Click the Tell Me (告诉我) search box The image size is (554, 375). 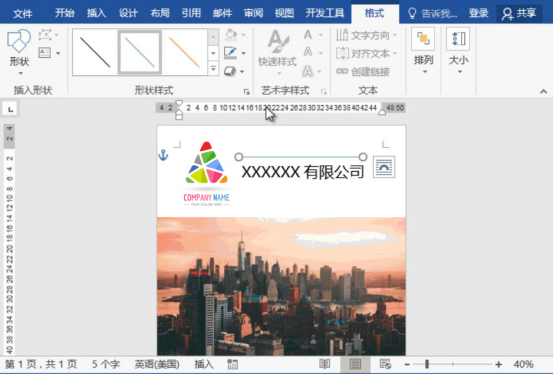click(x=432, y=13)
